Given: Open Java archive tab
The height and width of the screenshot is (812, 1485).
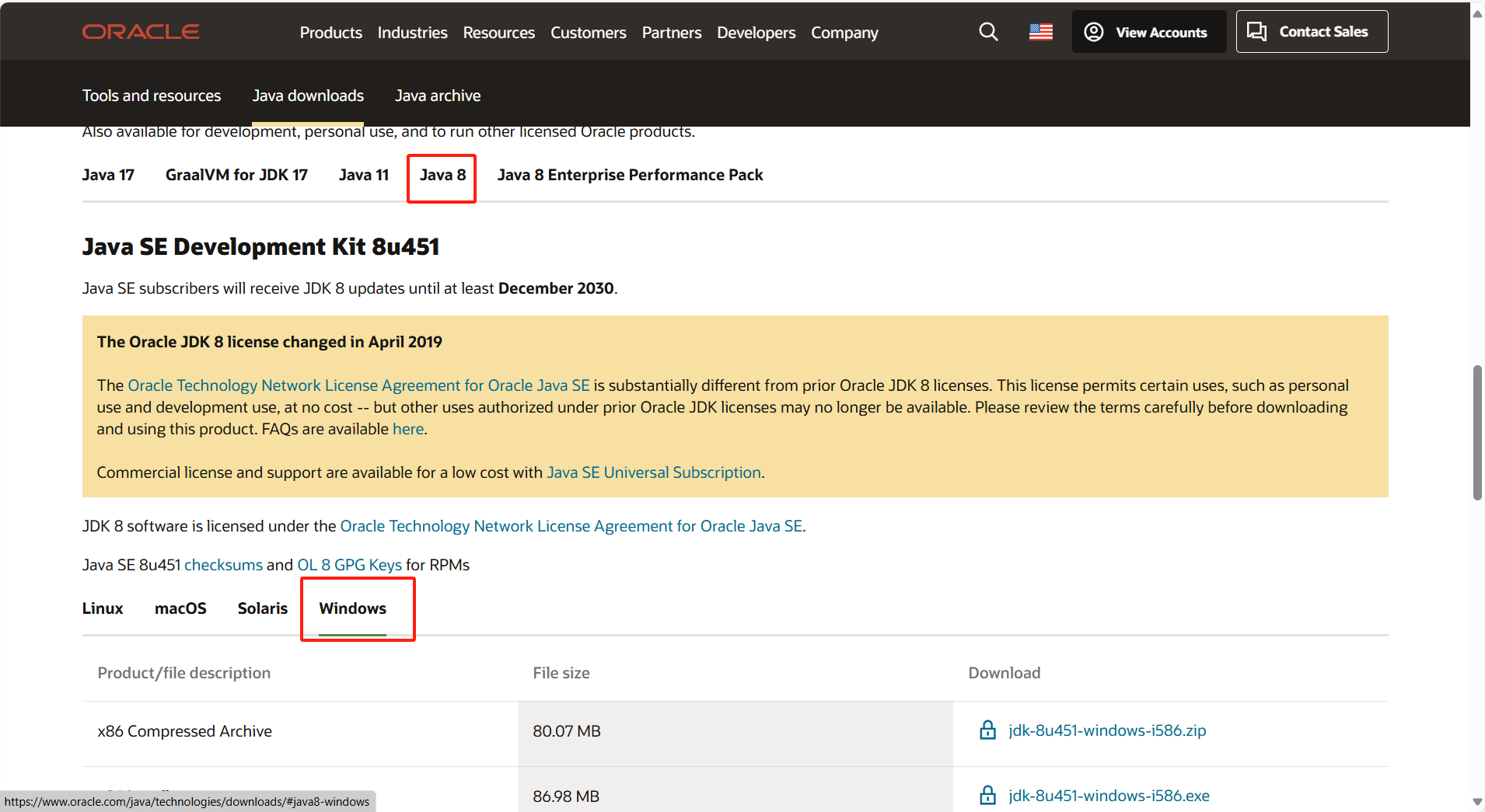Looking at the screenshot, I should [438, 96].
